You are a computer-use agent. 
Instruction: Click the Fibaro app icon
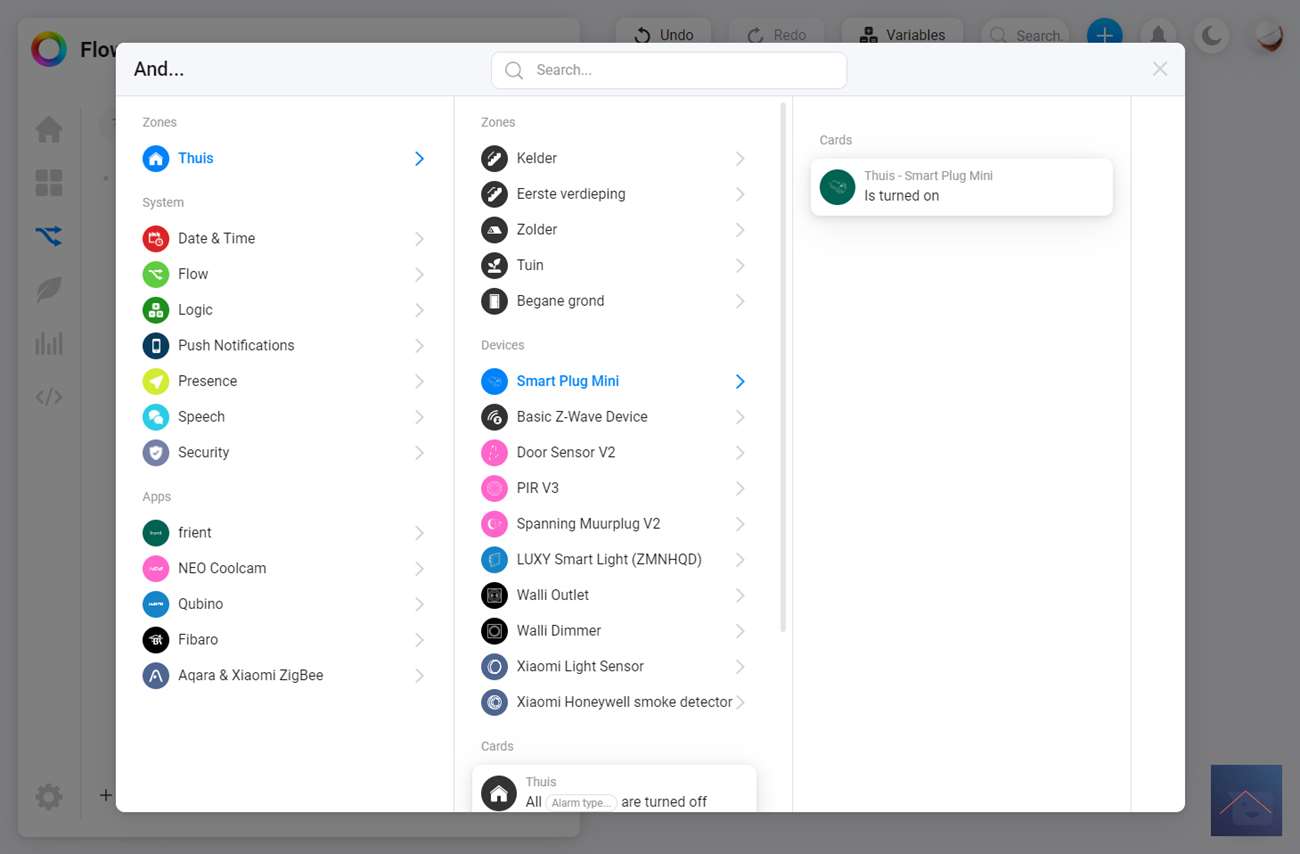(155, 639)
